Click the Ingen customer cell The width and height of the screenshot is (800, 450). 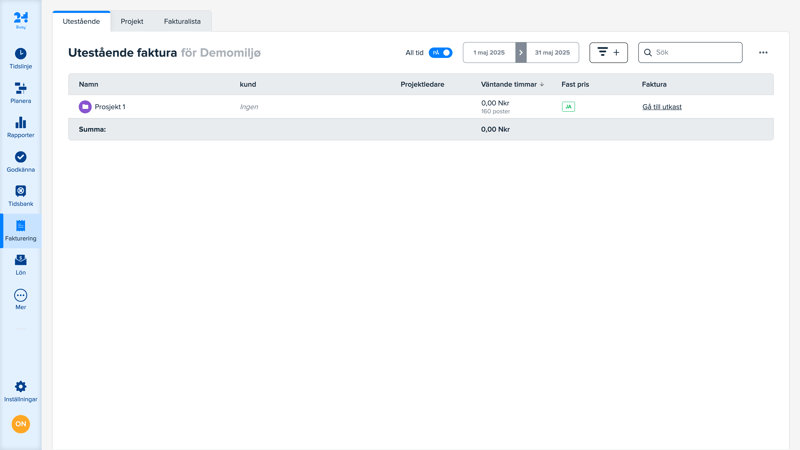249,107
